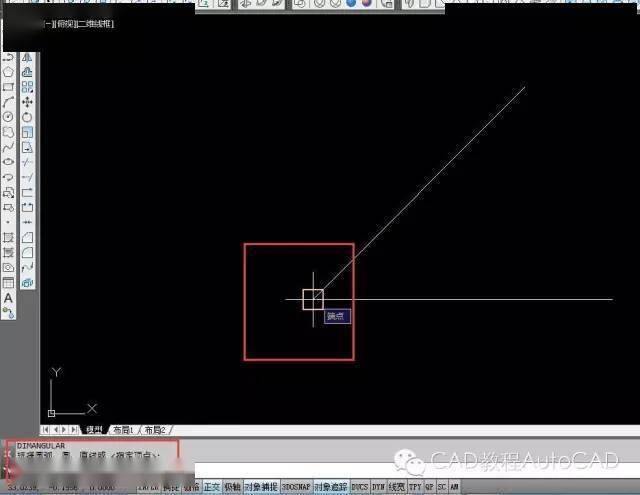Toggle 3DOSNAP in status bar
This screenshot has width=640, height=495.
coord(296,487)
